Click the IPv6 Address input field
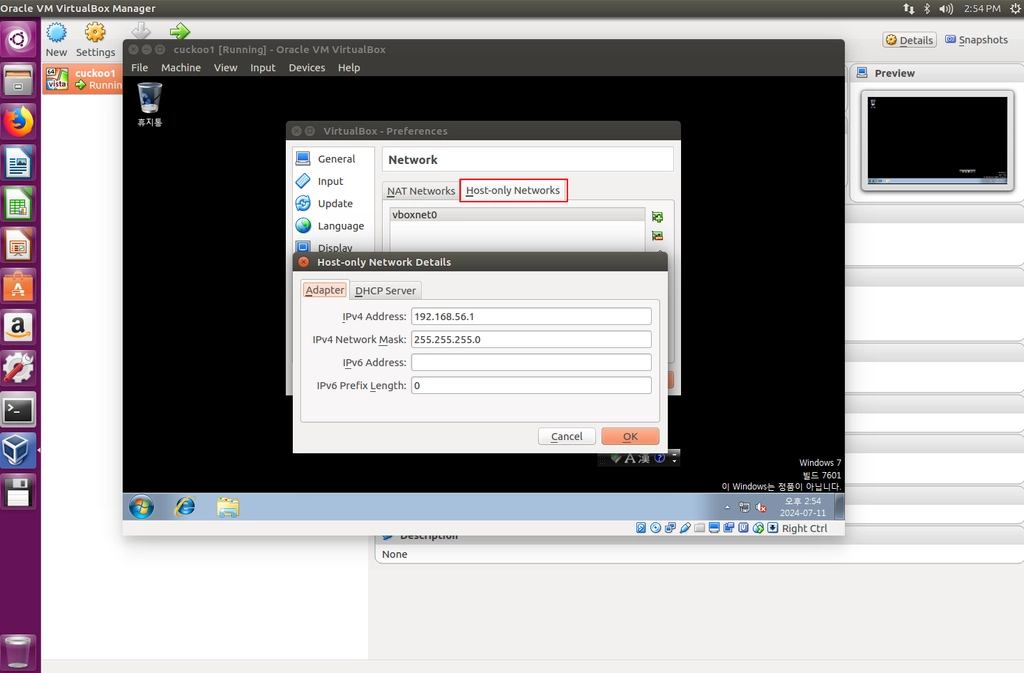 click(x=531, y=362)
